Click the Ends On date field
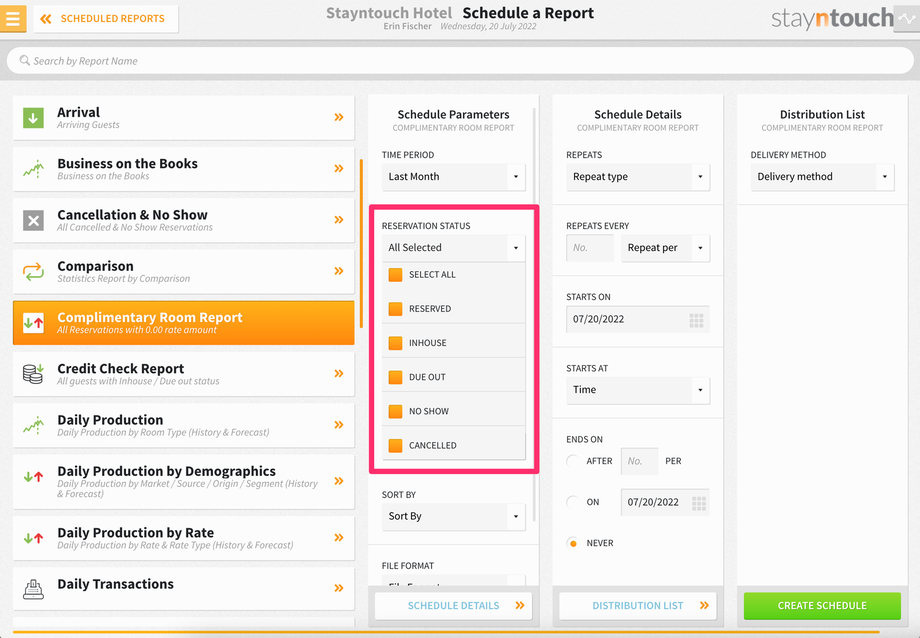 coord(665,502)
